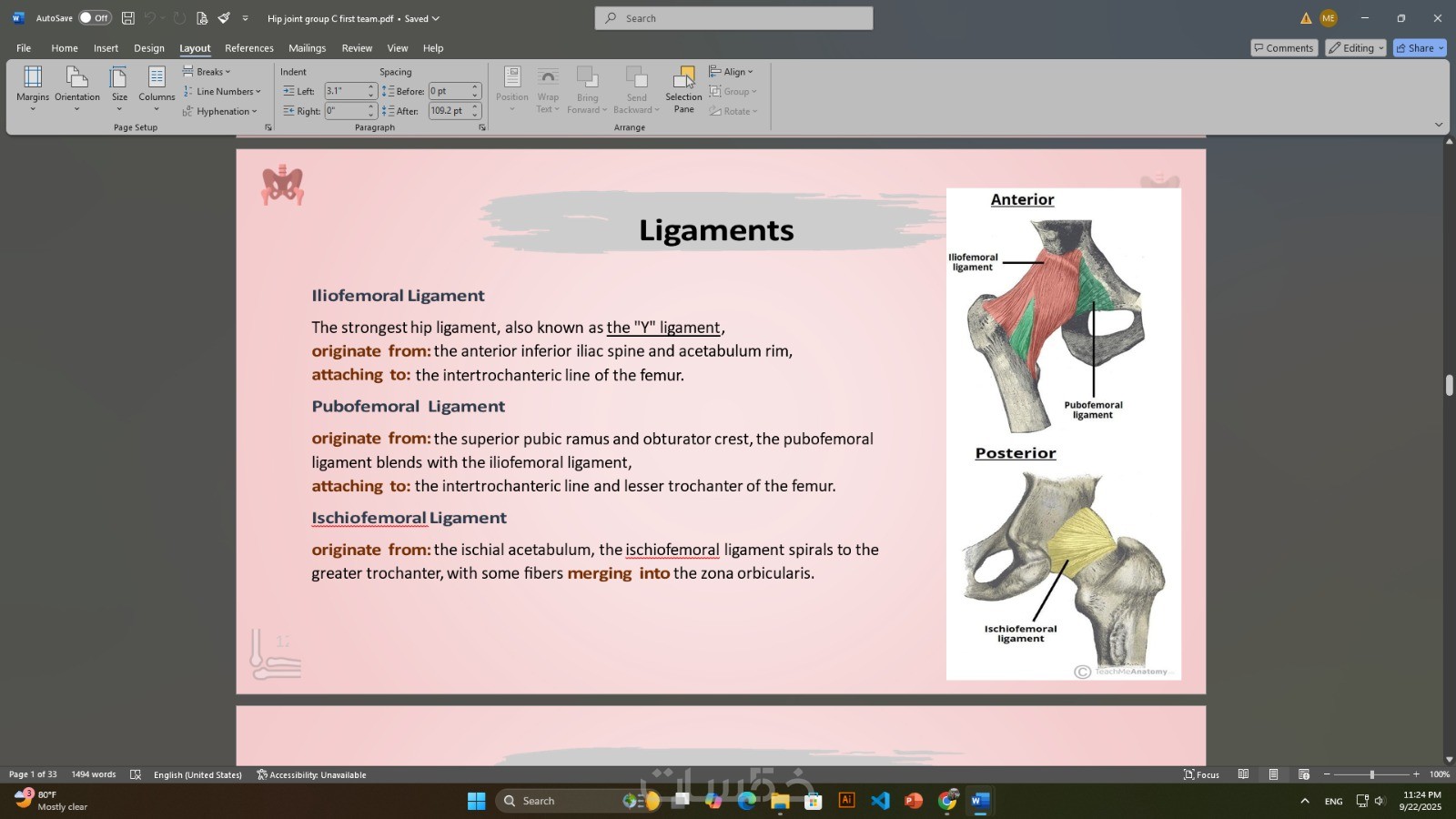Switch to the Read Mode view button

tap(1243, 774)
